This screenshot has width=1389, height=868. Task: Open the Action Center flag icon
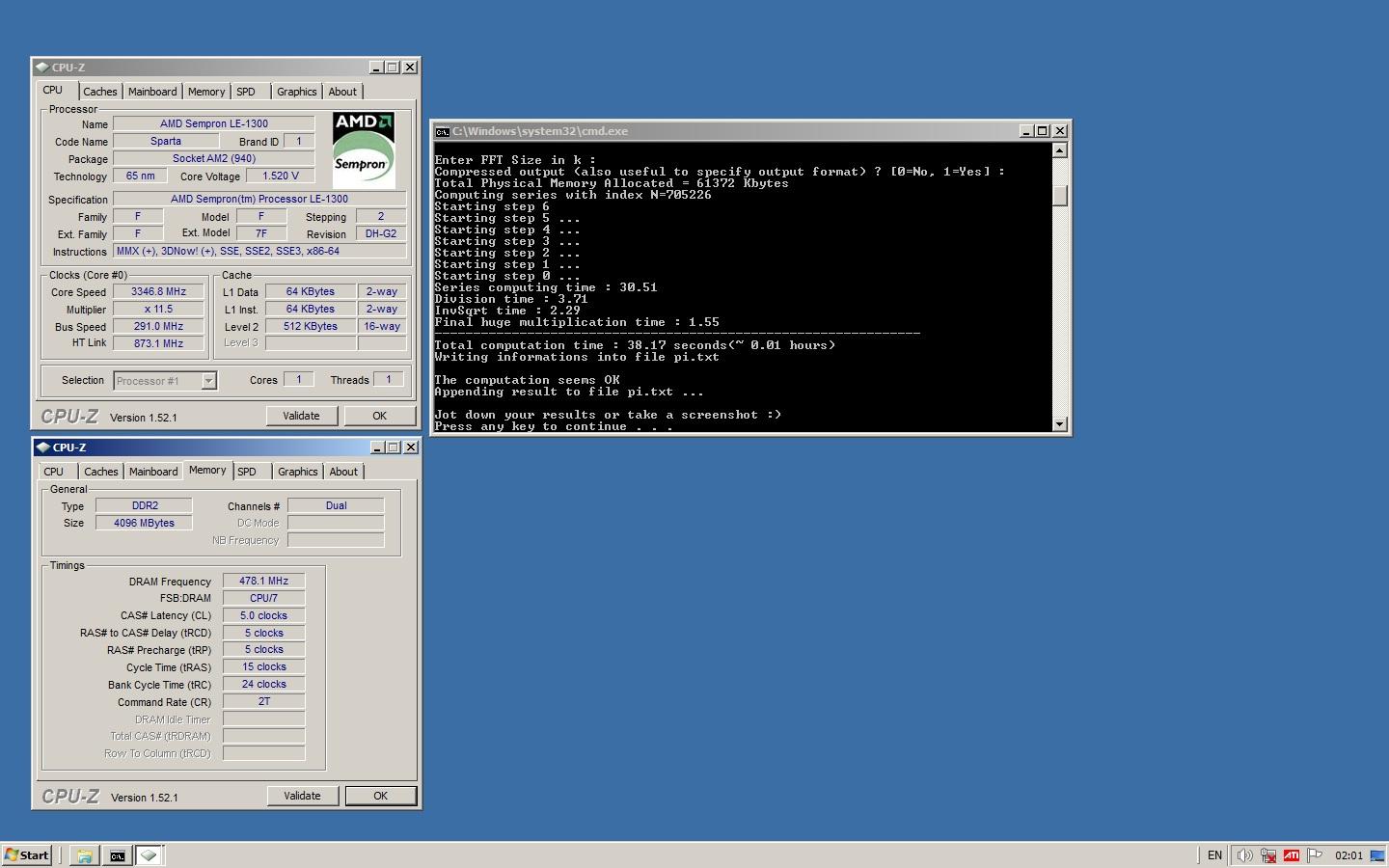click(x=1314, y=855)
